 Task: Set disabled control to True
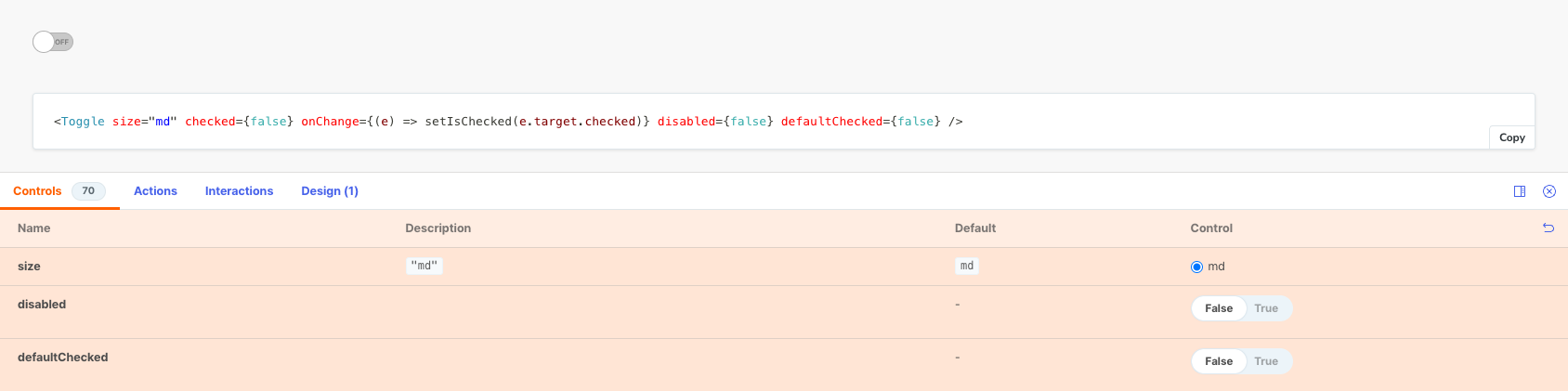pyautogui.click(x=1265, y=308)
